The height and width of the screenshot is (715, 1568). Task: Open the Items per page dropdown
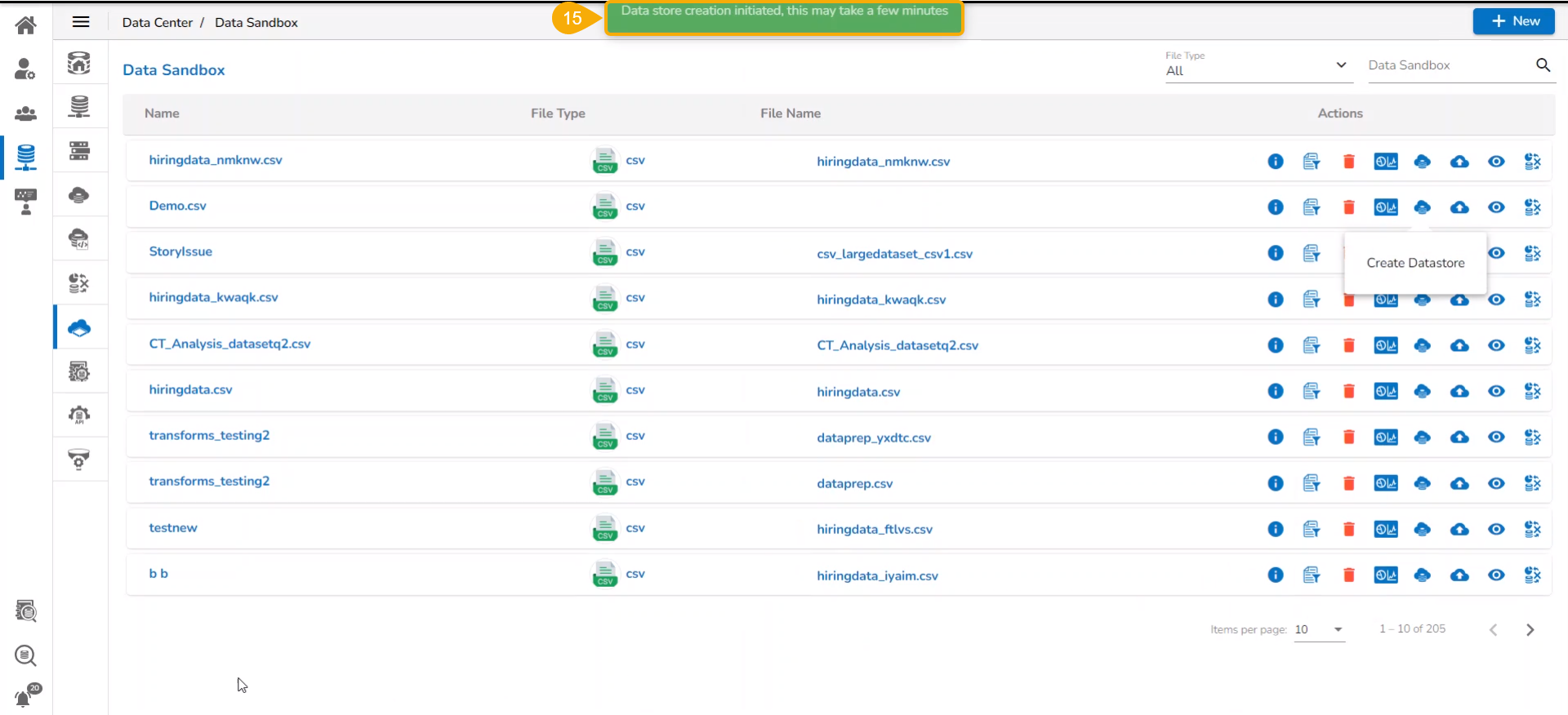click(x=1319, y=630)
